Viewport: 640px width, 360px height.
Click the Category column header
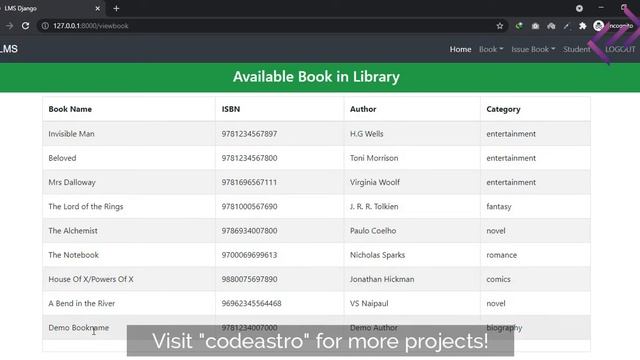[x=503, y=109]
